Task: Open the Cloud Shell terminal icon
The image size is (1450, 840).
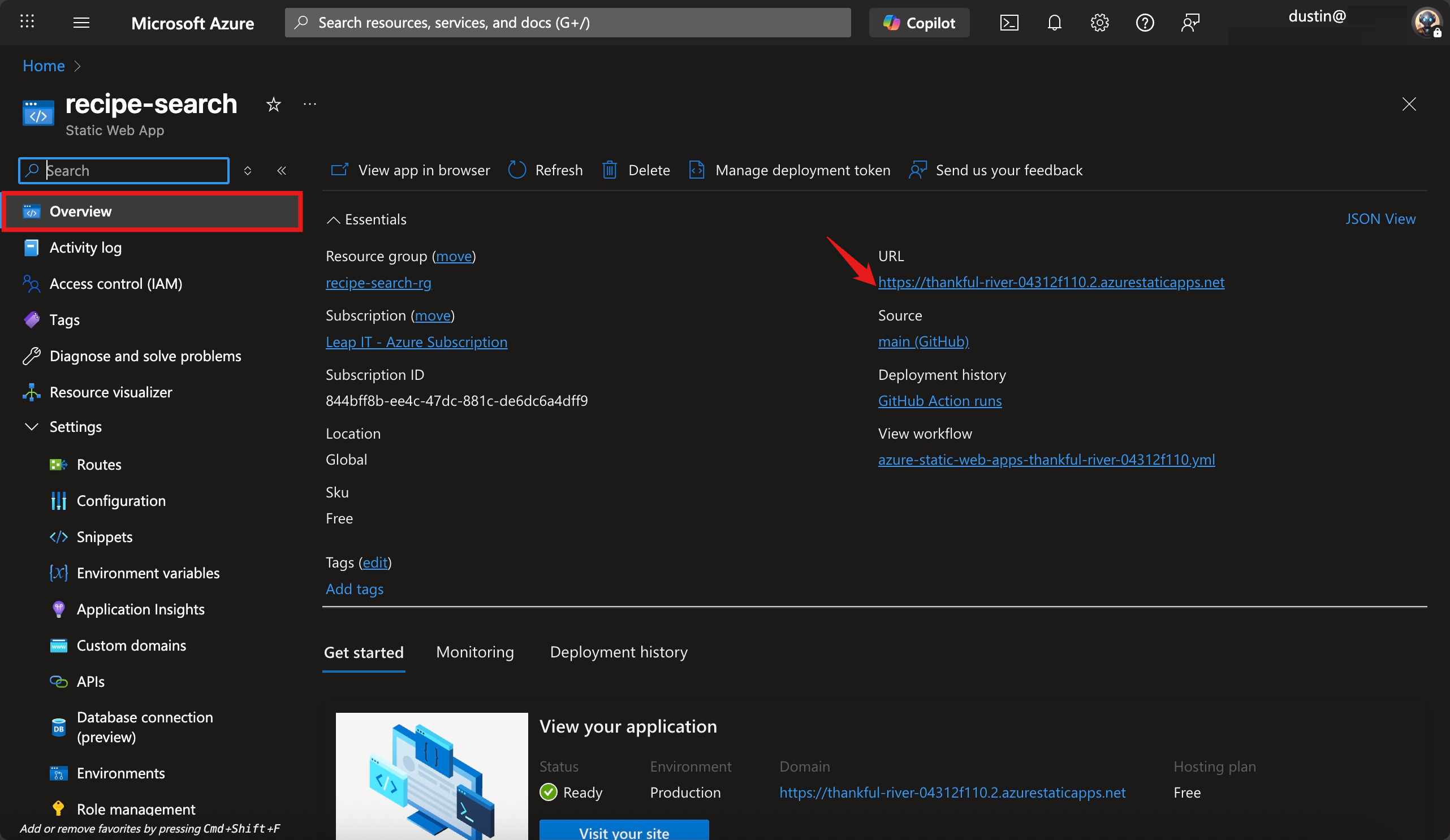Action: (x=1009, y=23)
